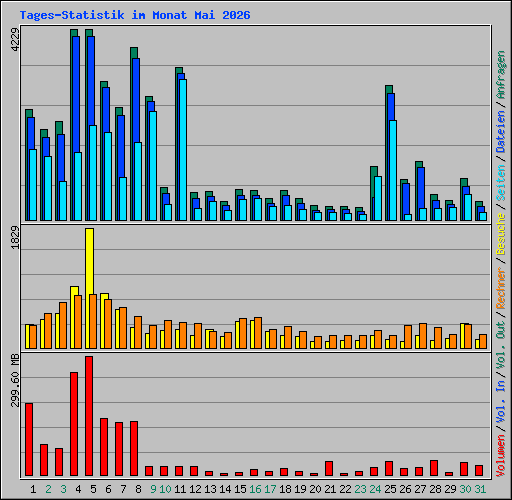This screenshot has width=512, height=500.
Task: Click the 1829 axis maximum label
Action: pyautogui.click(x=15, y=238)
